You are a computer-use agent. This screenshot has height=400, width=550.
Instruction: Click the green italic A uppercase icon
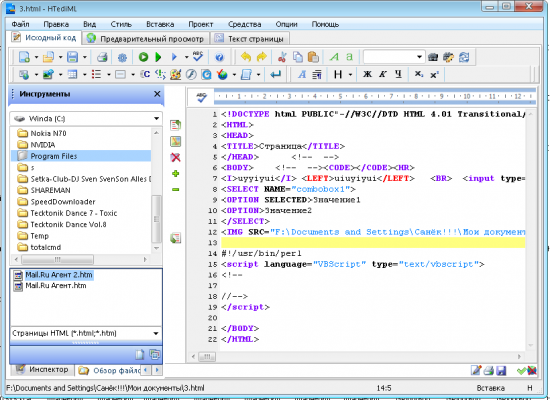334,57
